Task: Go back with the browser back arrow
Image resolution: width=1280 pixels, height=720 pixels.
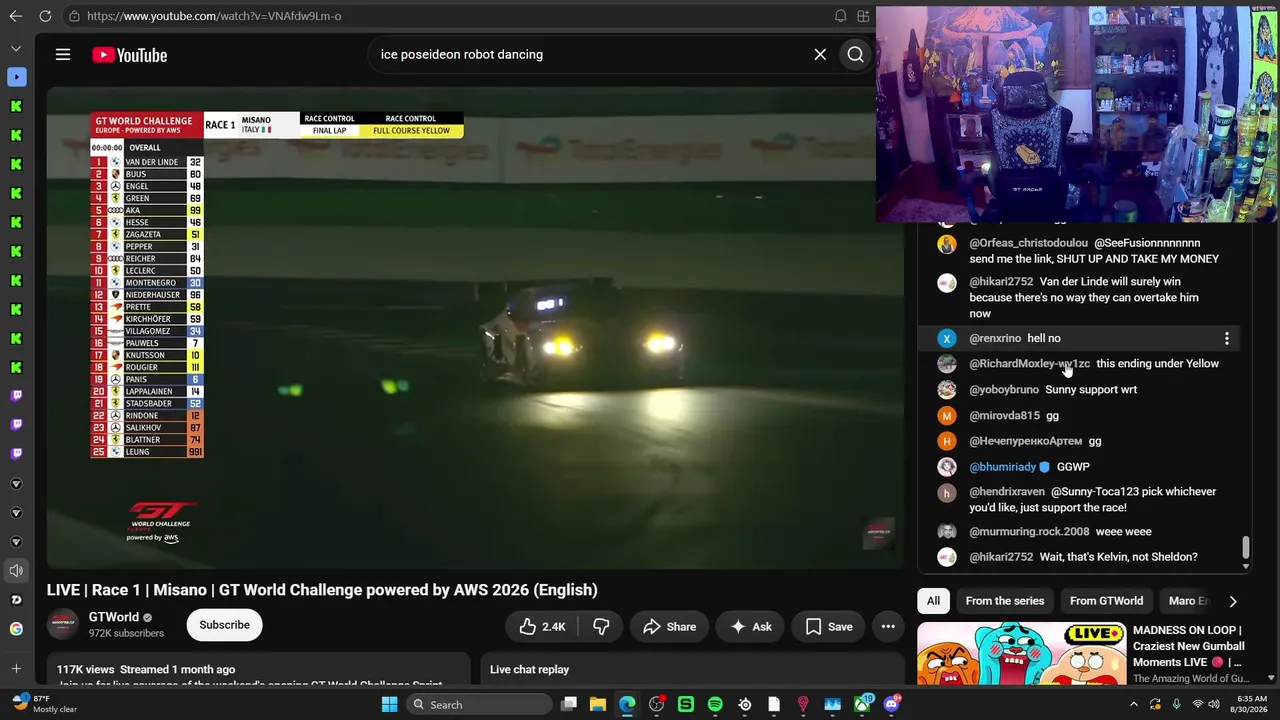Action: [x=16, y=16]
